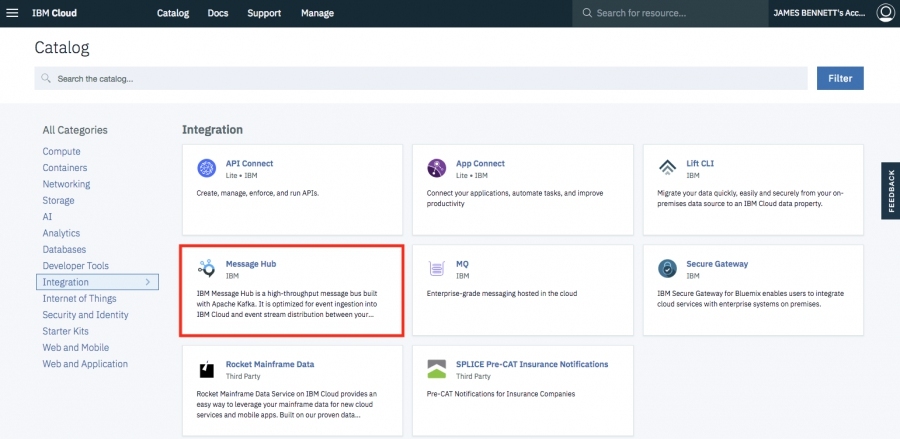Click the Message Hub service icon
This screenshot has height=439, width=900.
click(206, 269)
